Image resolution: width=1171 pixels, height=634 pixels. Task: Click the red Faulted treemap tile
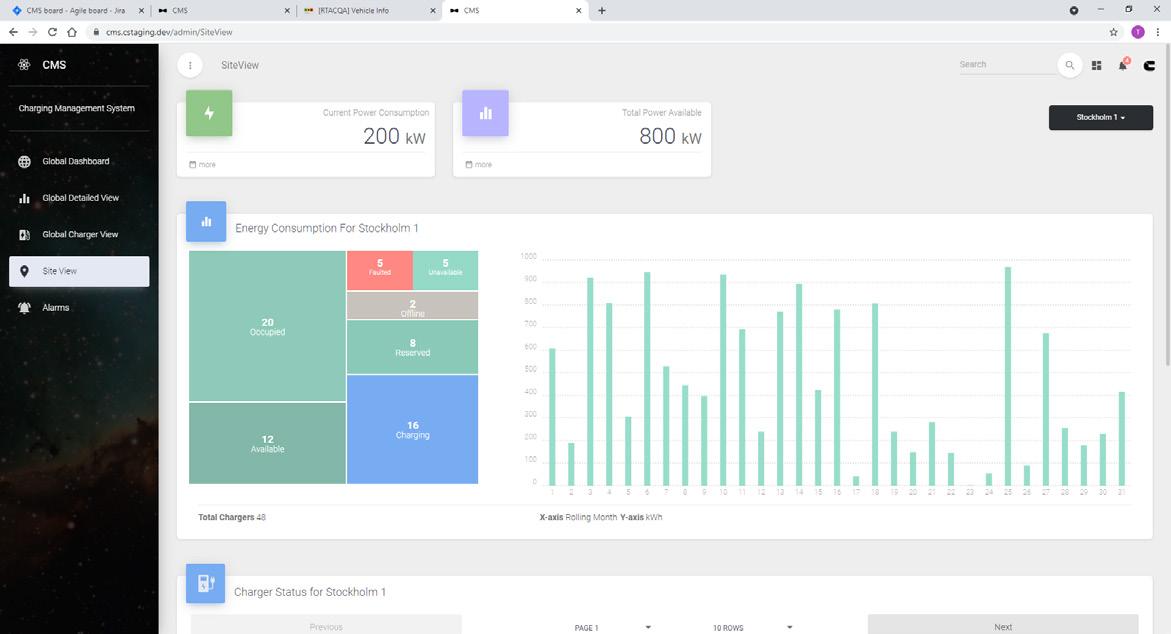[379, 270]
